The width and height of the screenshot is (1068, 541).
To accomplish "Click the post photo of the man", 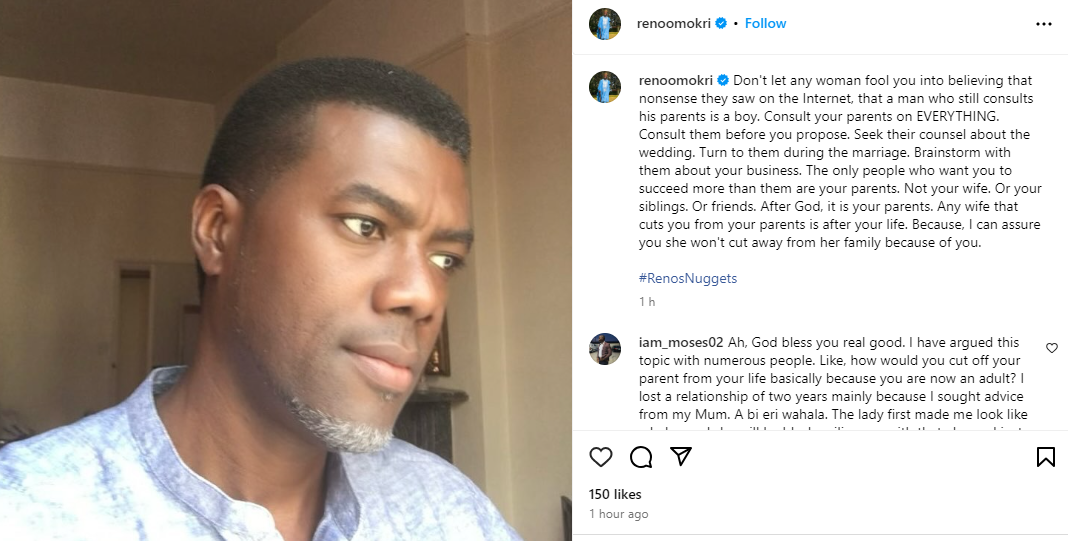I will pos(285,270).
